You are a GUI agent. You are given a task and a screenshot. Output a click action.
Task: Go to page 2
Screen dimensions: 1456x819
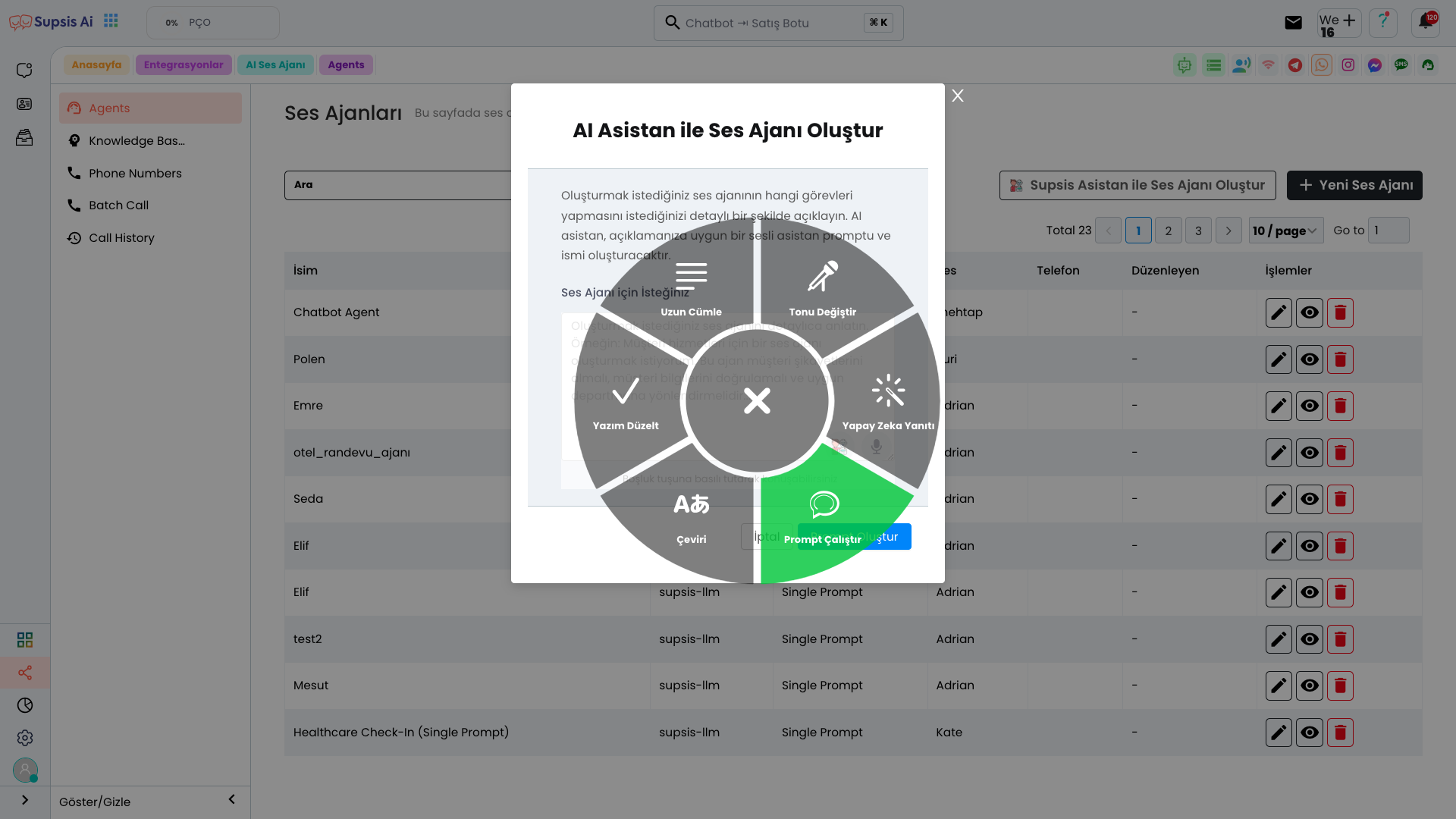[1168, 231]
